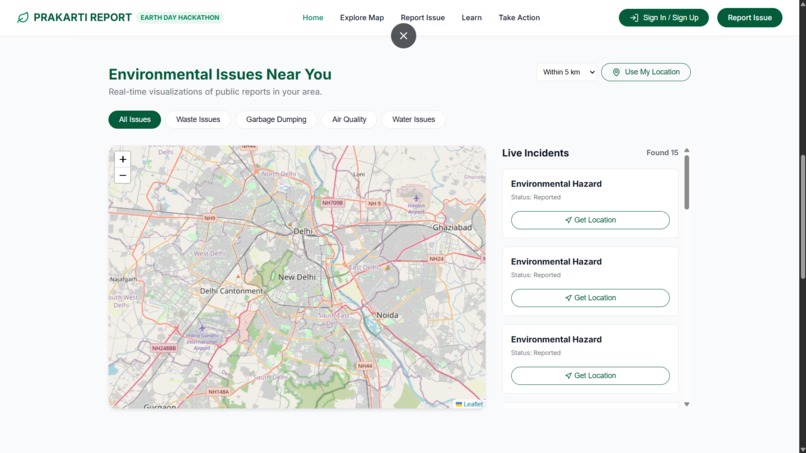Image resolution: width=806 pixels, height=453 pixels.
Task: Get Location for second Environmental Hazard
Action: (x=590, y=298)
